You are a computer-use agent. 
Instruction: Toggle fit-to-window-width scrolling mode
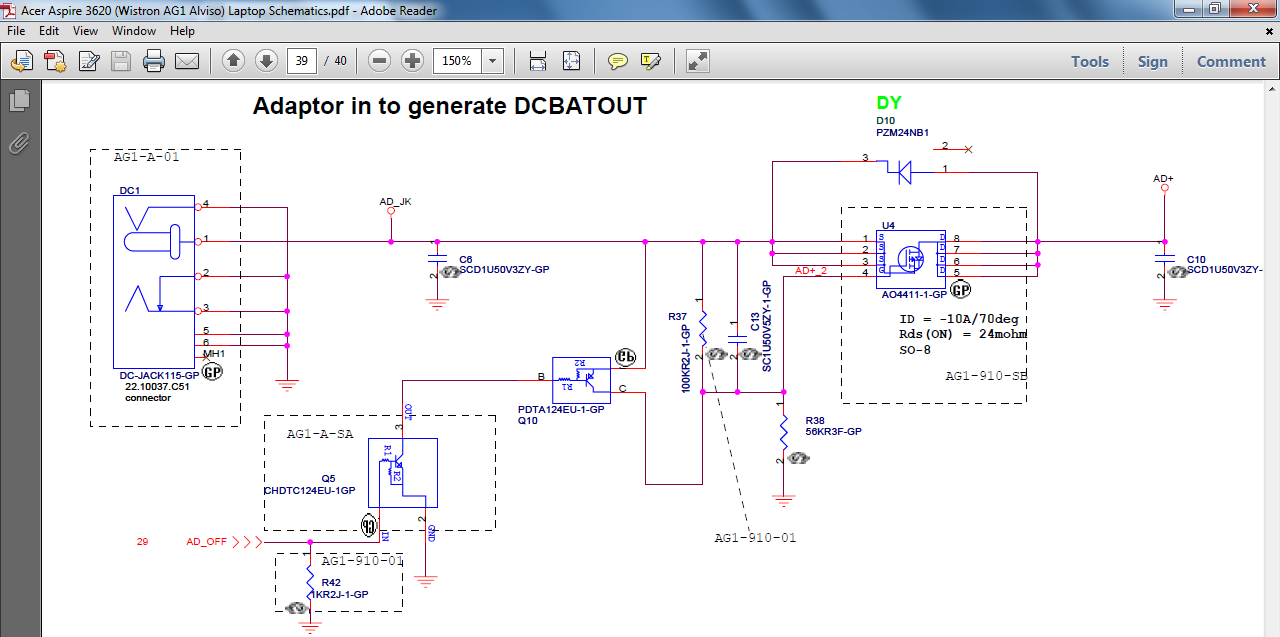(538, 61)
